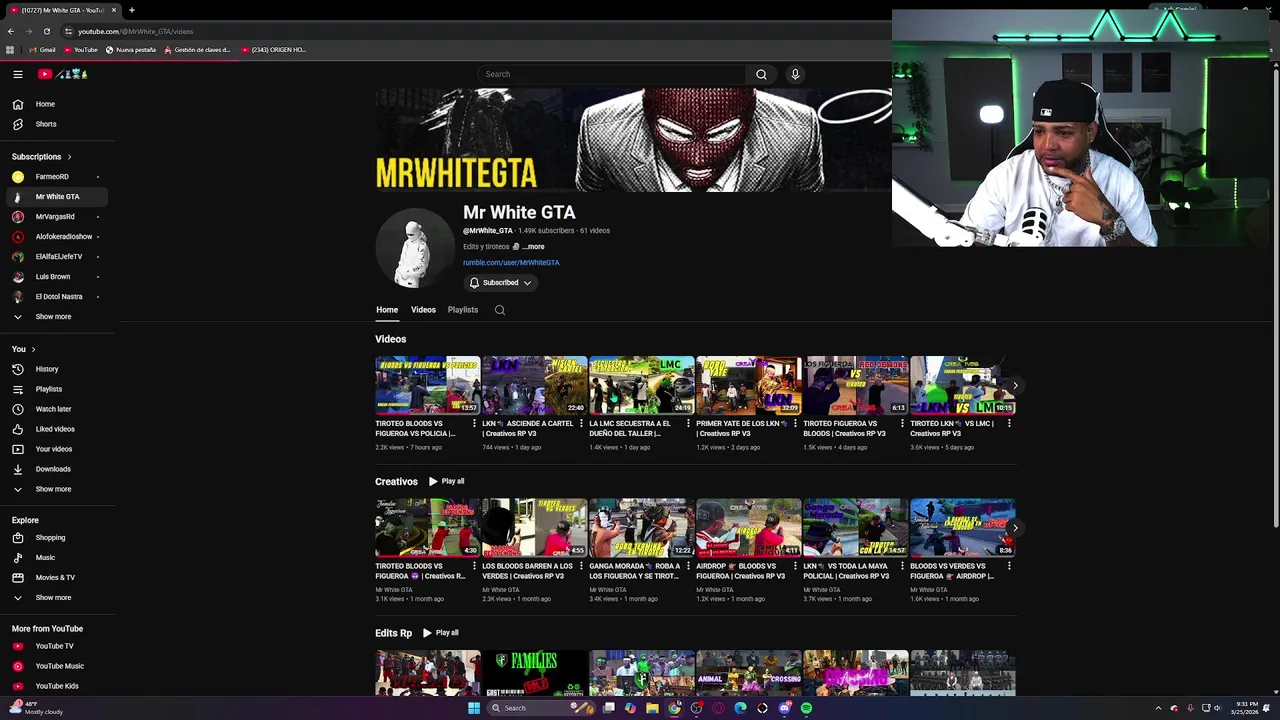The width and height of the screenshot is (1280, 720).
Task: Go back in the browser
Action: 11,31
